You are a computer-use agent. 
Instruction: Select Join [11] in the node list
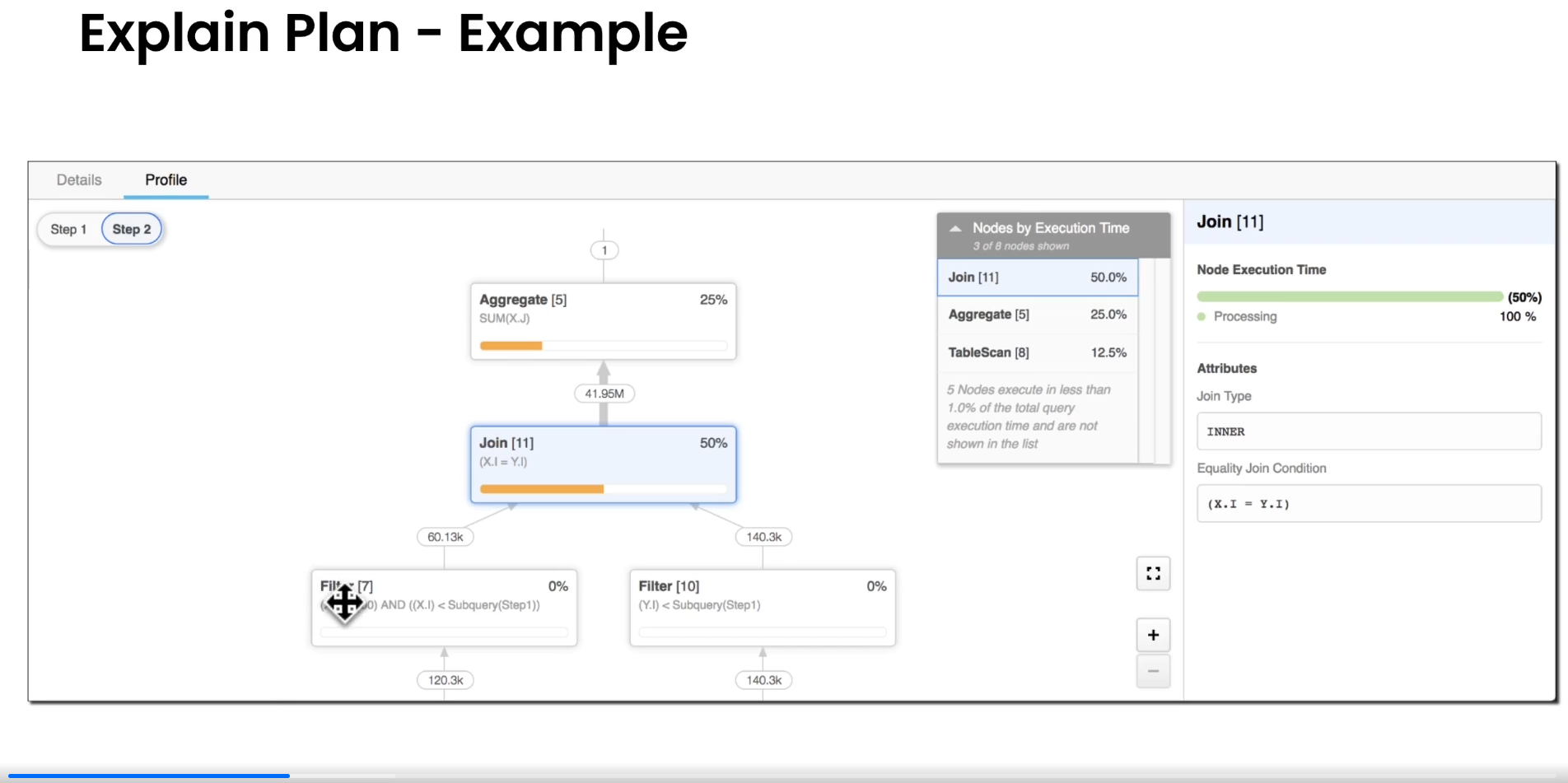[x=1037, y=277]
